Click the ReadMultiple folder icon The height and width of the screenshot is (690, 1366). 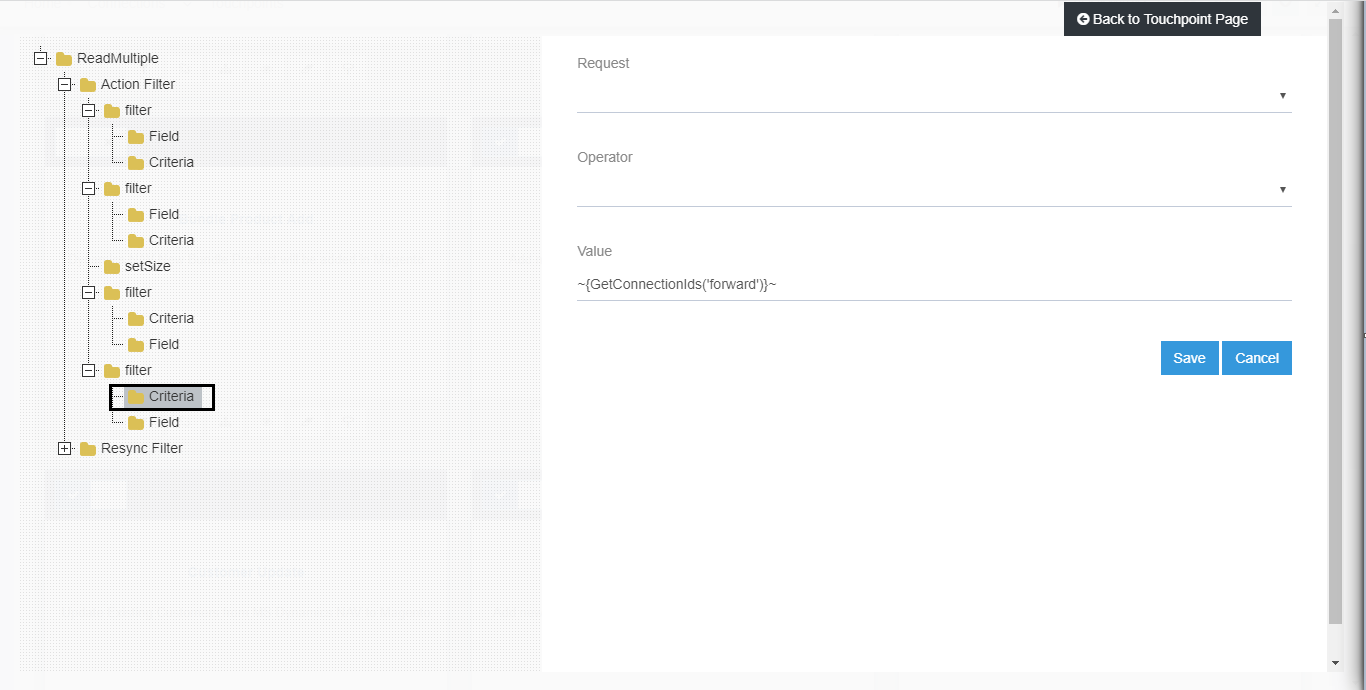click(62, 58)
